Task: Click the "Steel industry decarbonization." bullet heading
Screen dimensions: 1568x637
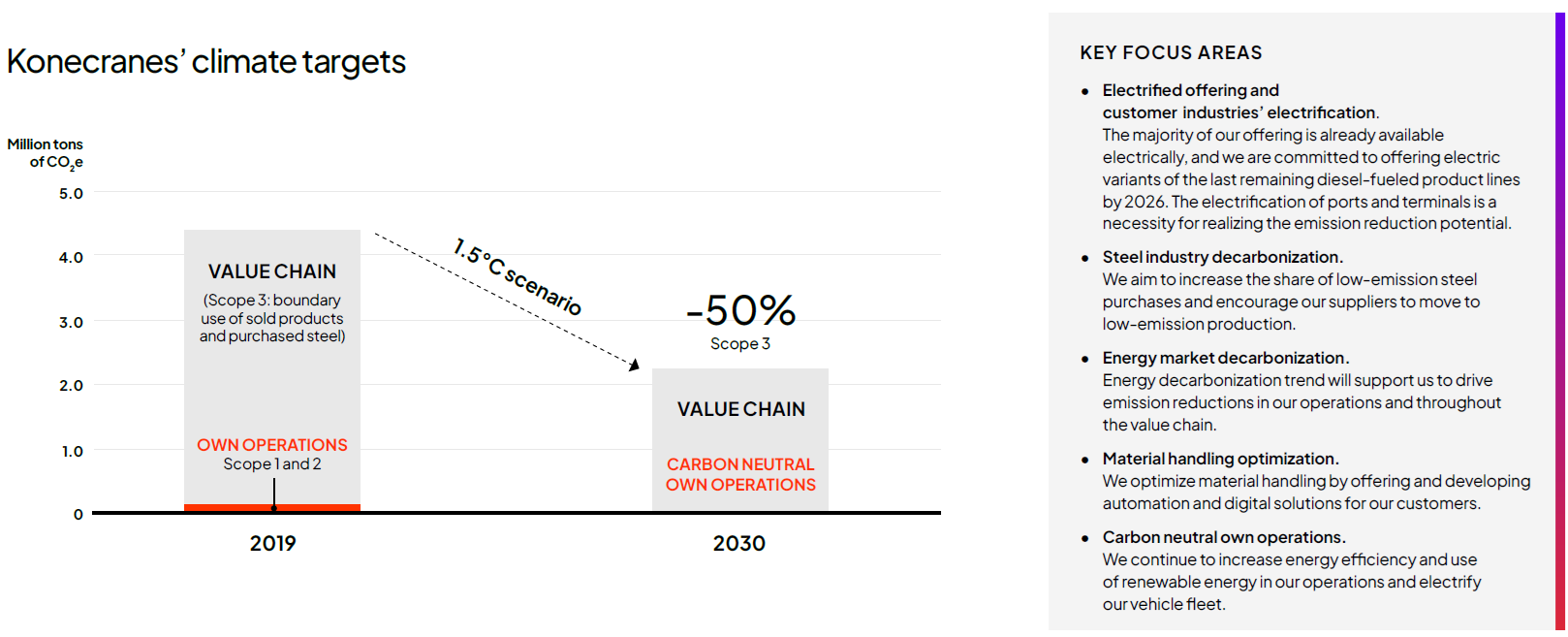Action: click(1222, 257)
